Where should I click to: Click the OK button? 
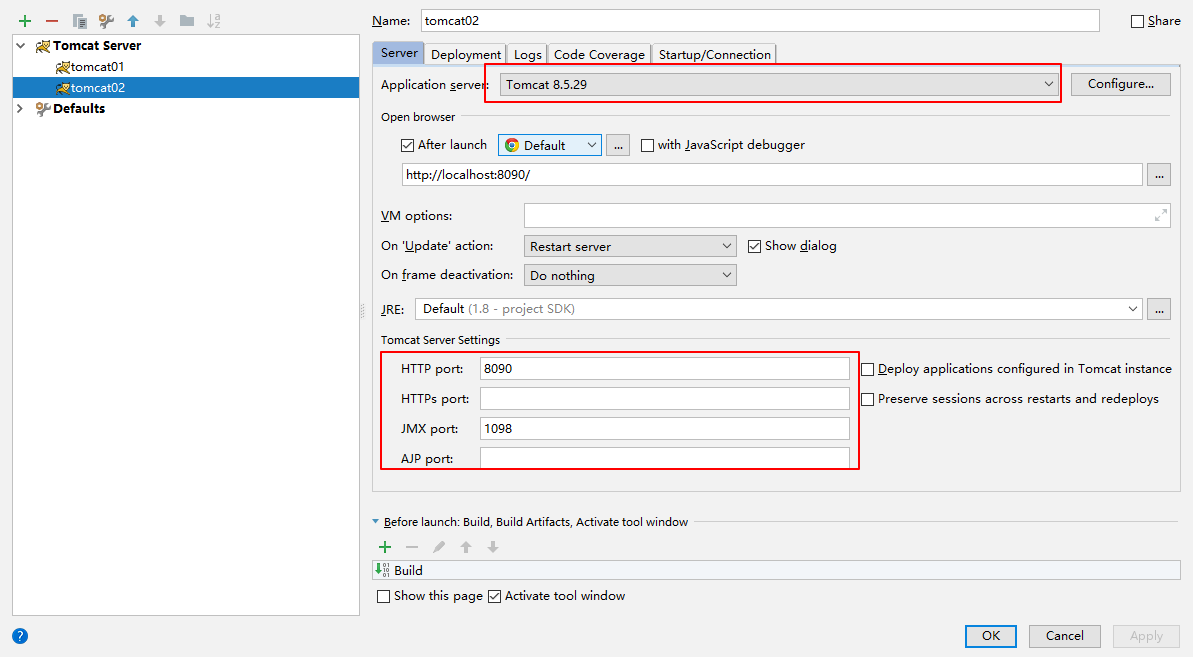990,636
